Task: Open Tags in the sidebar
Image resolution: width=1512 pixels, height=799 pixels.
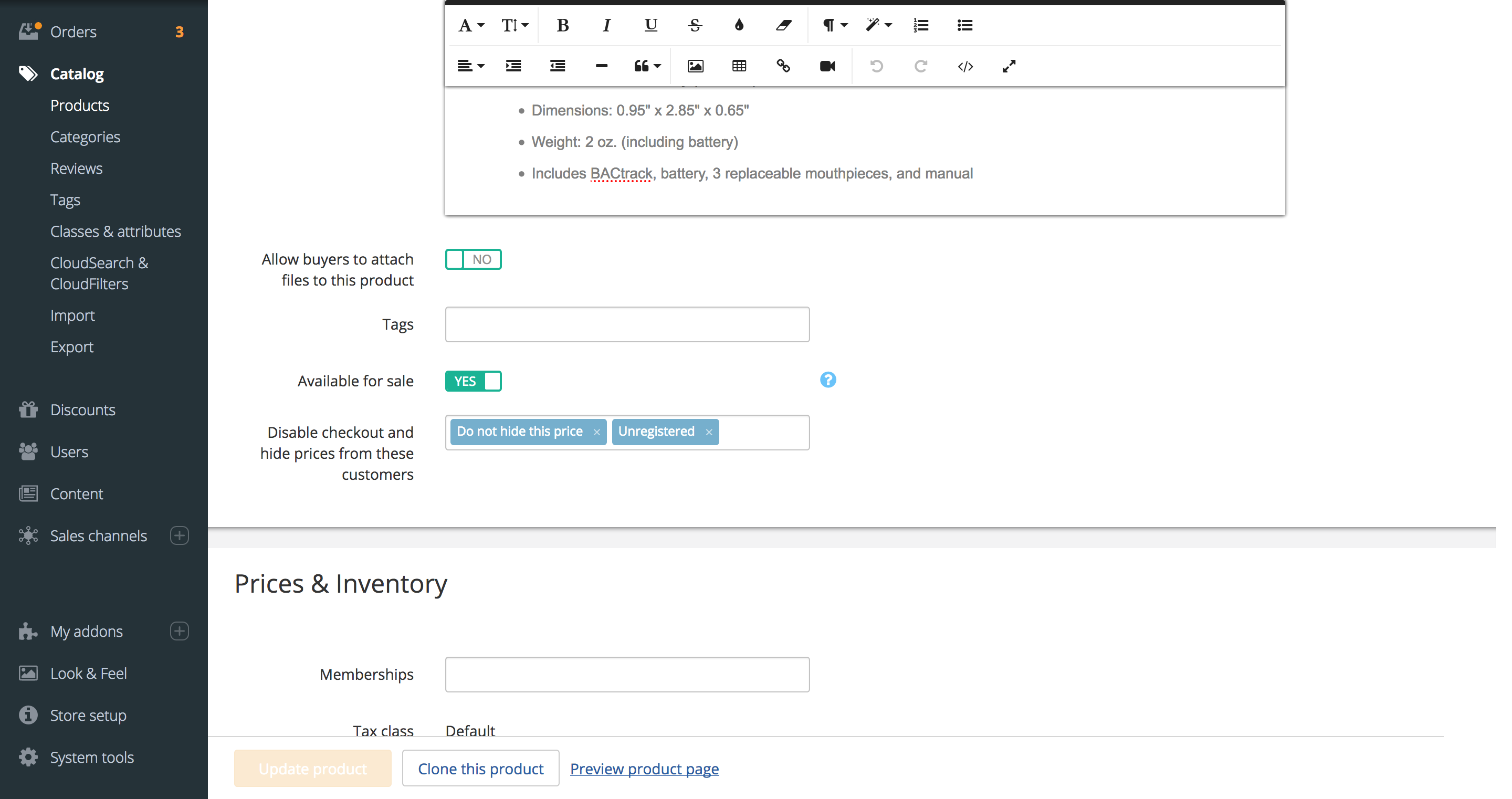Action: coord(65,200)
